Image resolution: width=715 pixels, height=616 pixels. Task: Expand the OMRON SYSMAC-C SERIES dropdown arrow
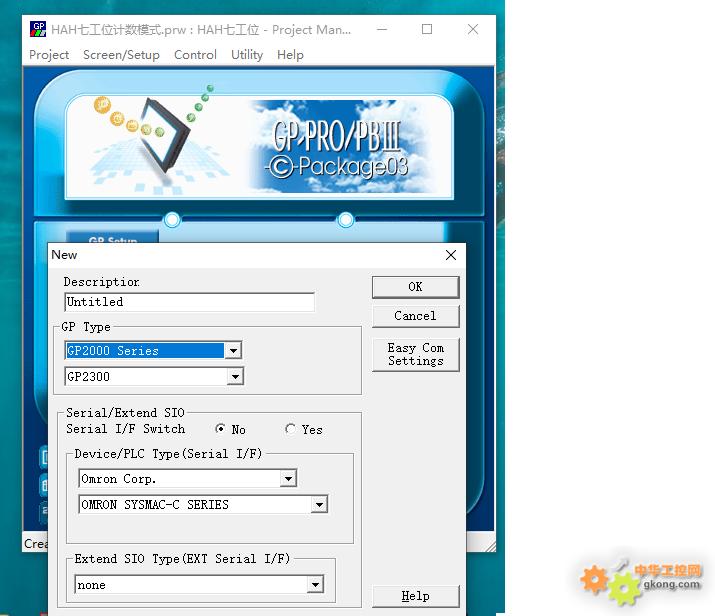(319, 505)
